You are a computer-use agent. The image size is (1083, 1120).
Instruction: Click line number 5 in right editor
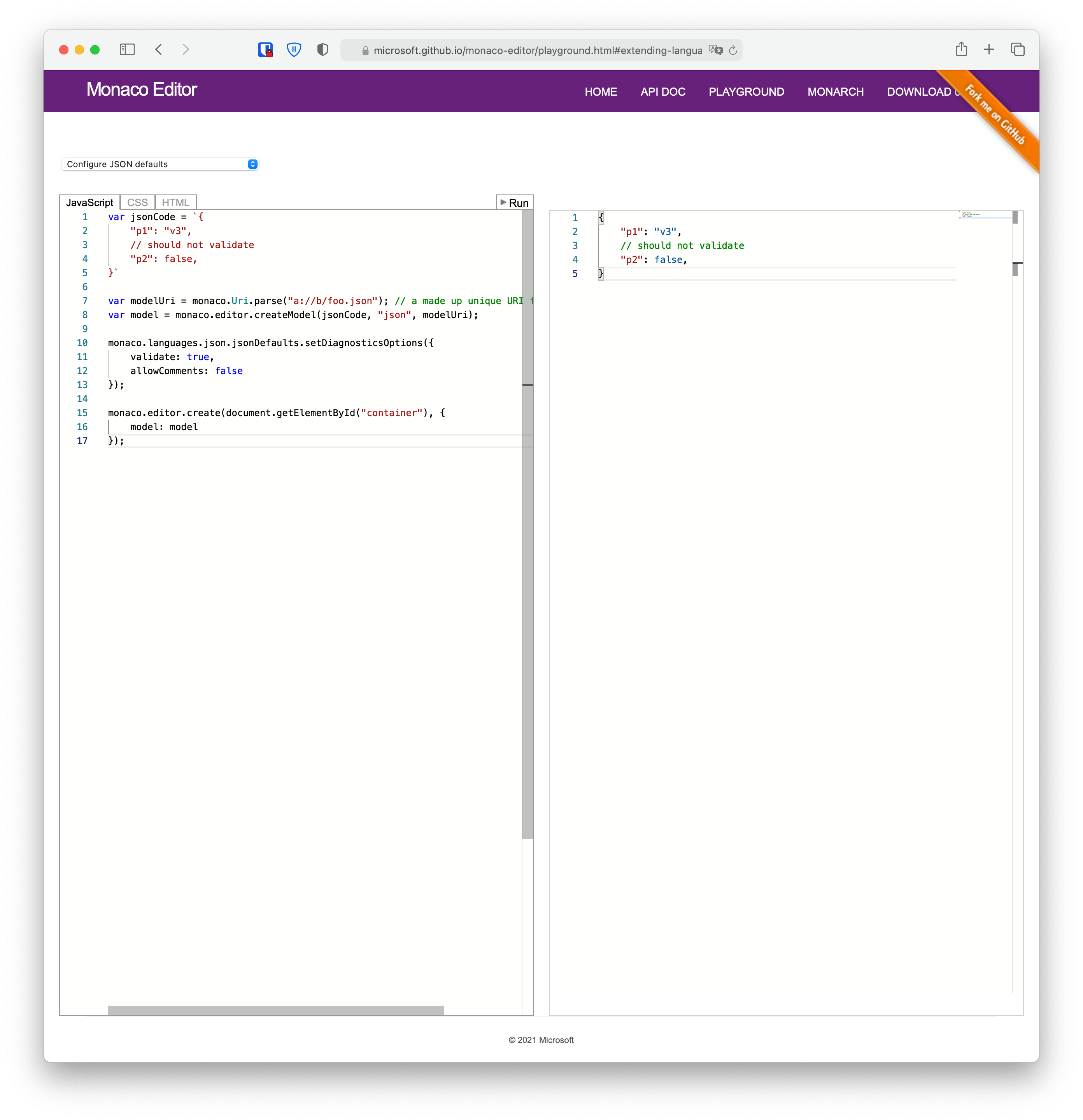pos(575,274)
